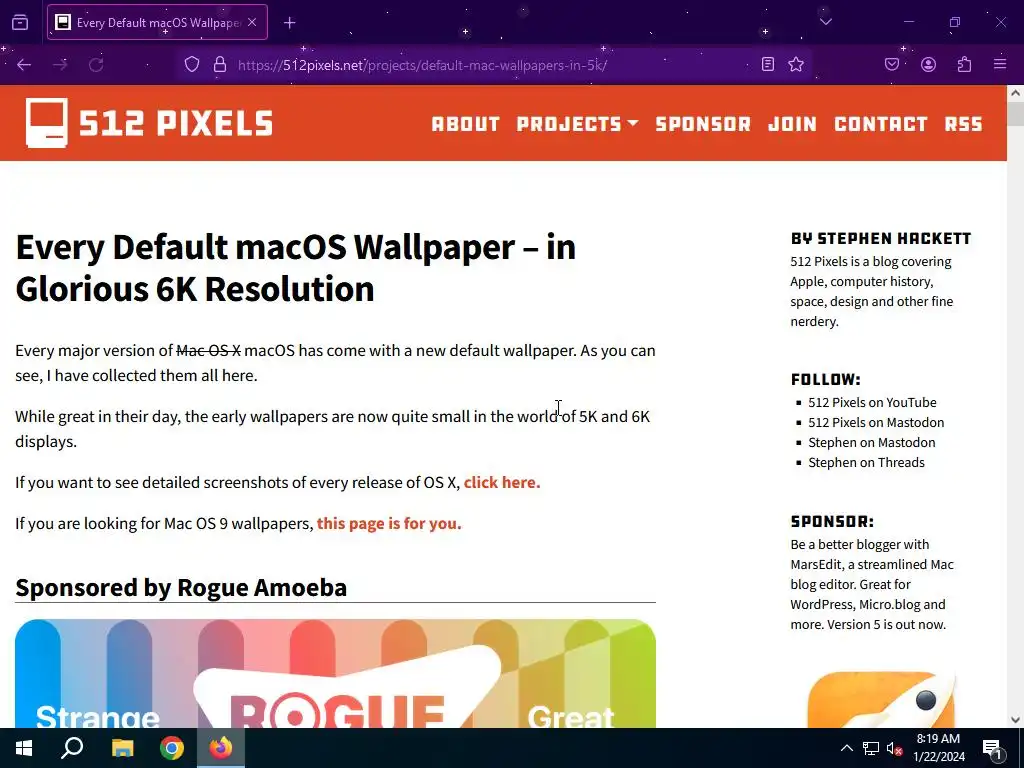Click the scrollbar down arrow

coord(1015,720)
